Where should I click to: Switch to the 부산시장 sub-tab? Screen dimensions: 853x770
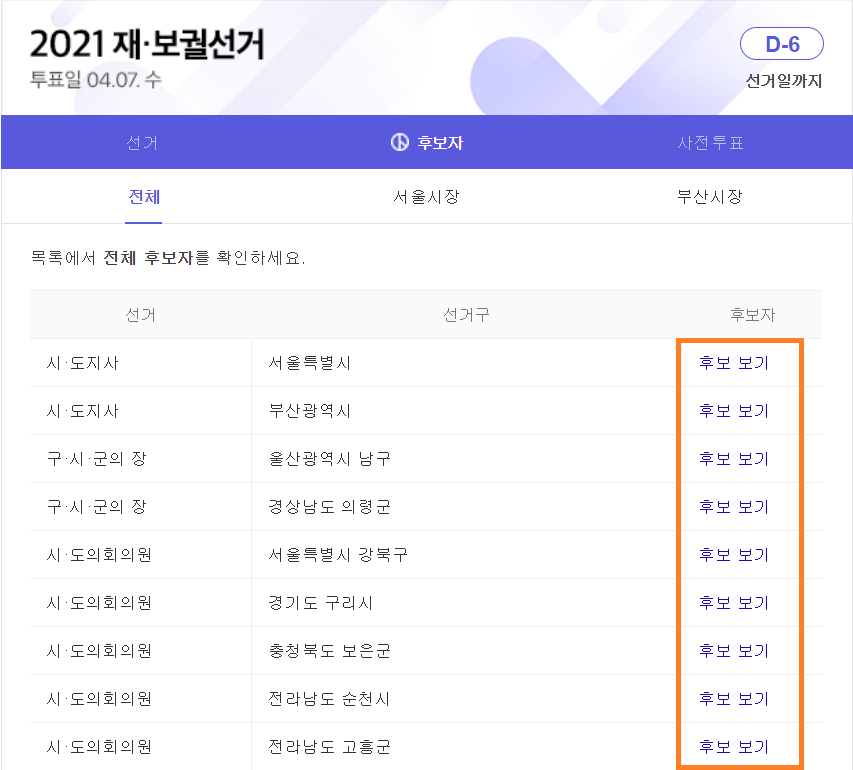click(709, 196)
